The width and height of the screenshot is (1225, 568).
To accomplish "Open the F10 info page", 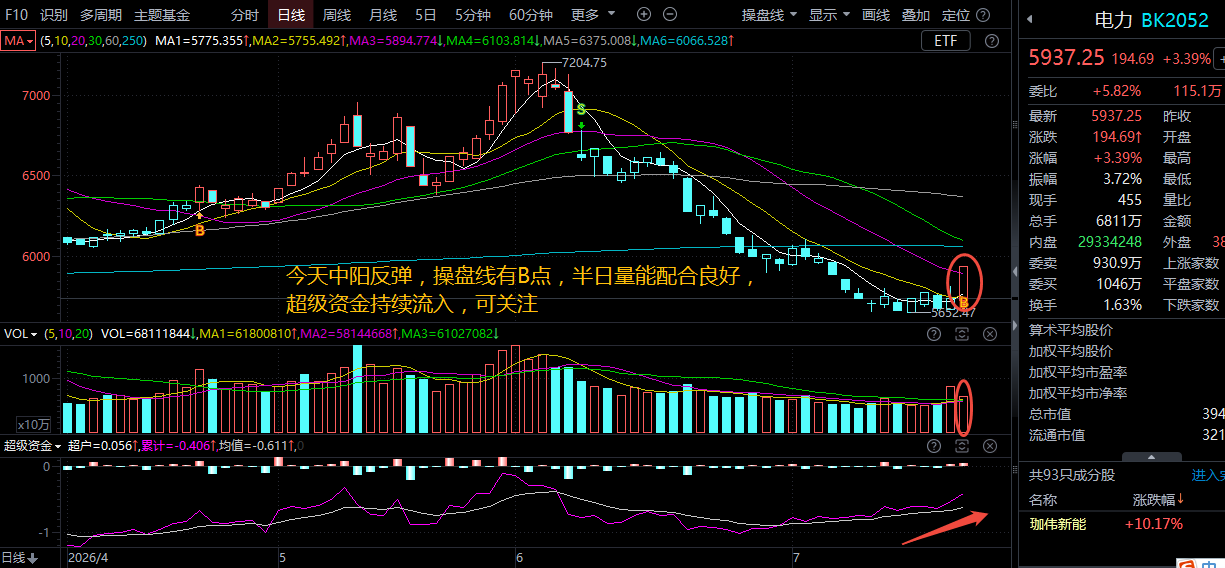I will point(16,15).
